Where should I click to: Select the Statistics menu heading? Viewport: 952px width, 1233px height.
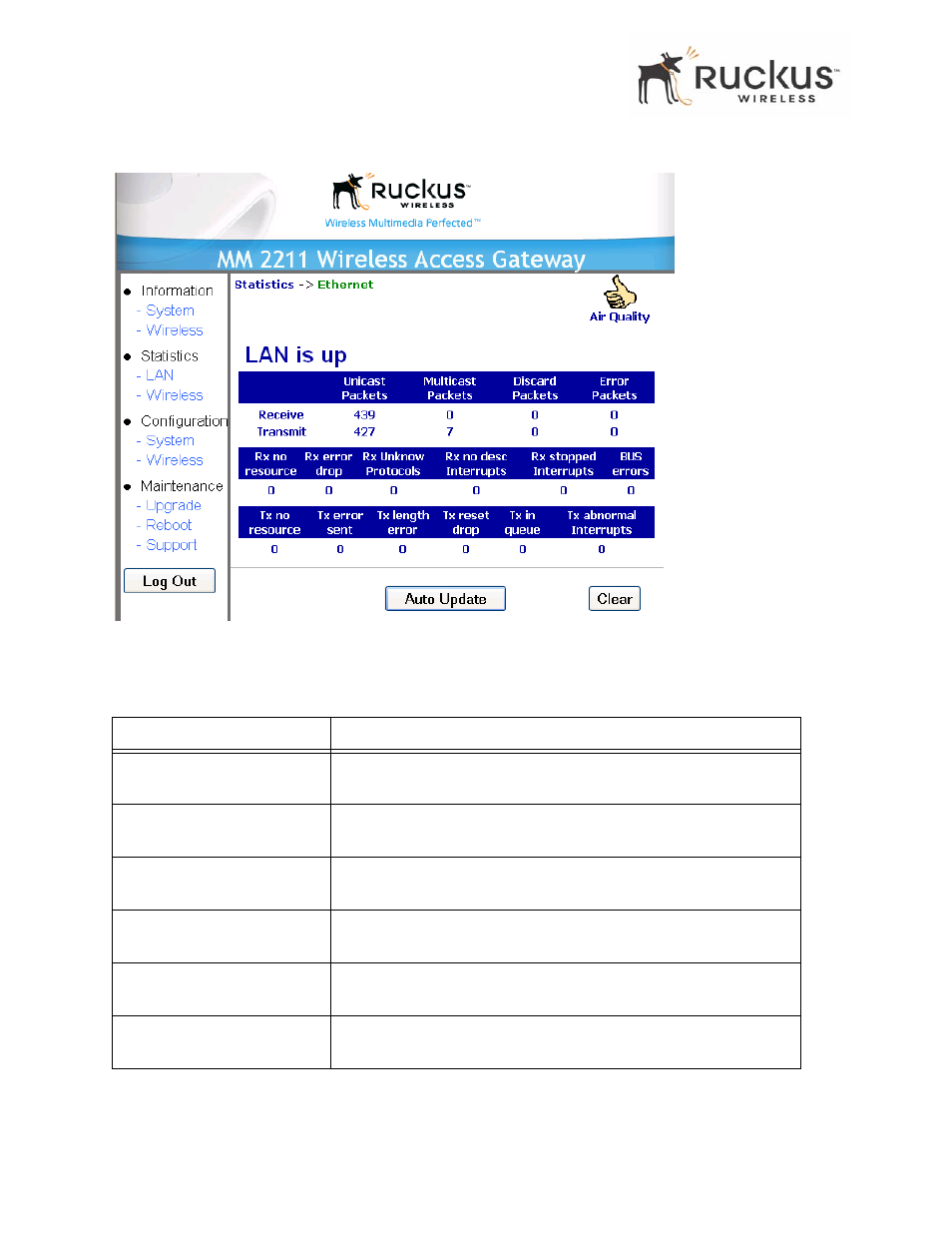(x=170, y=355)
